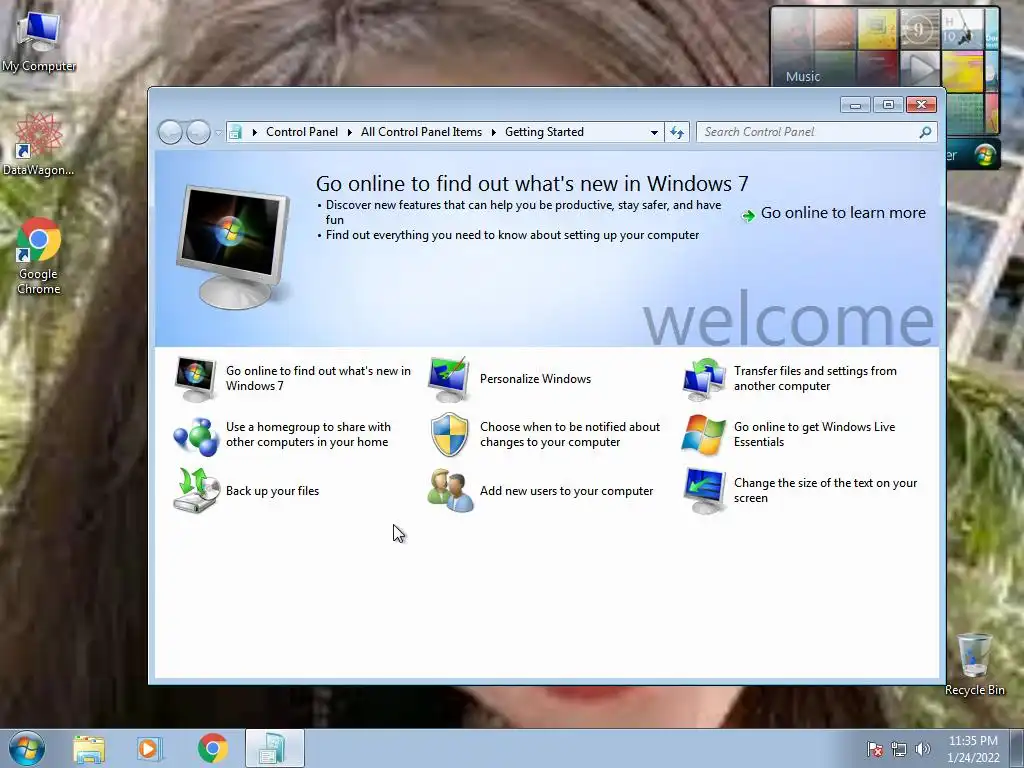Click the Add new users people icon
Screen dimensions: 1024x768
point(450,490)
